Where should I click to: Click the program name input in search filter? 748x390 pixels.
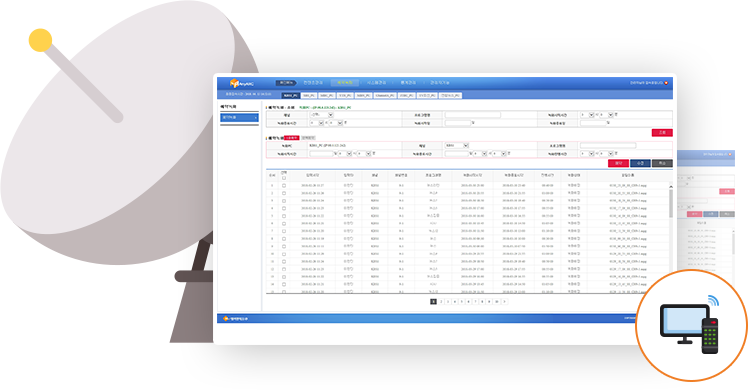pos(473,115)
